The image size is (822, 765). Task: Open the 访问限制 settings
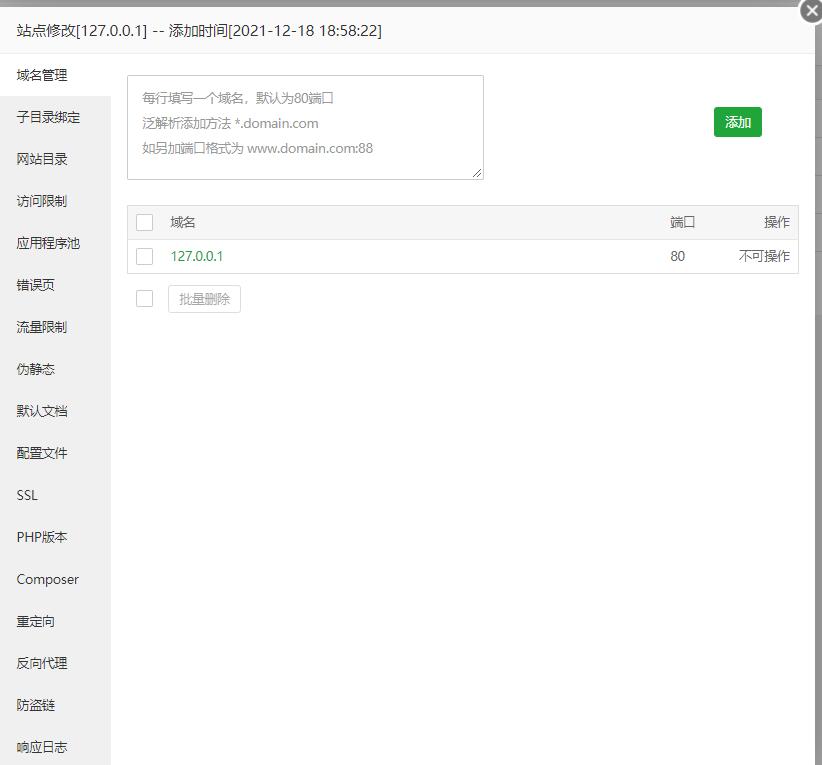coord(41,201)
